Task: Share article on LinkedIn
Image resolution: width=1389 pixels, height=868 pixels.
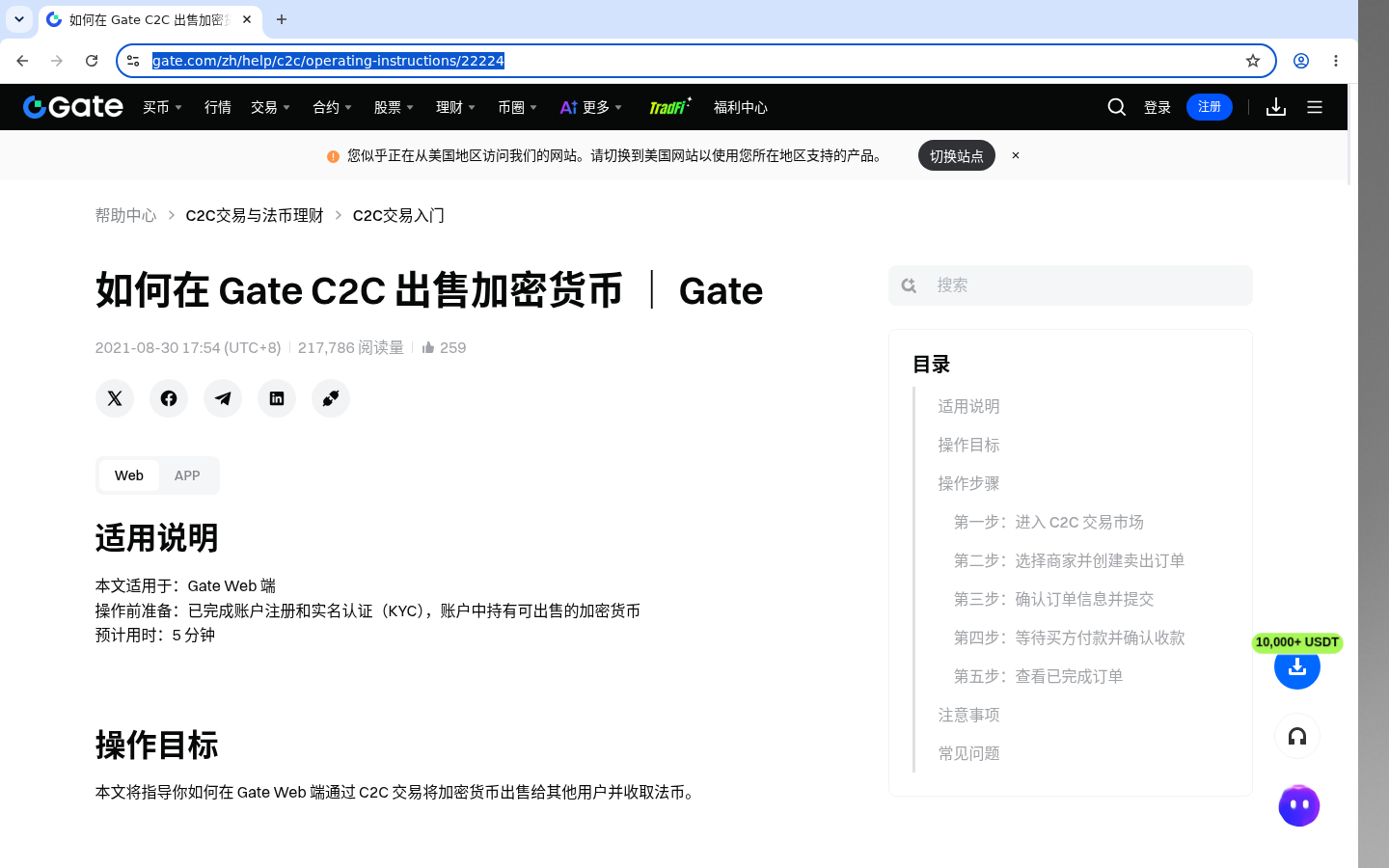Action: click(x=277, y=398)
